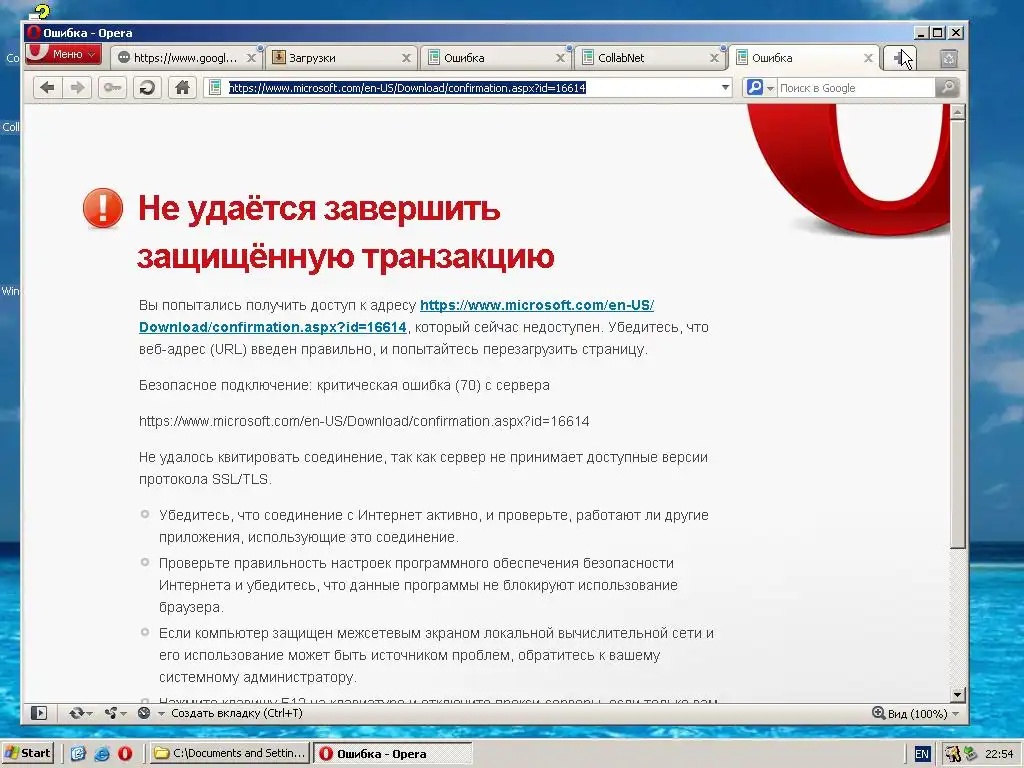Close the active Ошибка tab
The width and height of the screenshot is (1024, 768).
(x=869, y=58)
